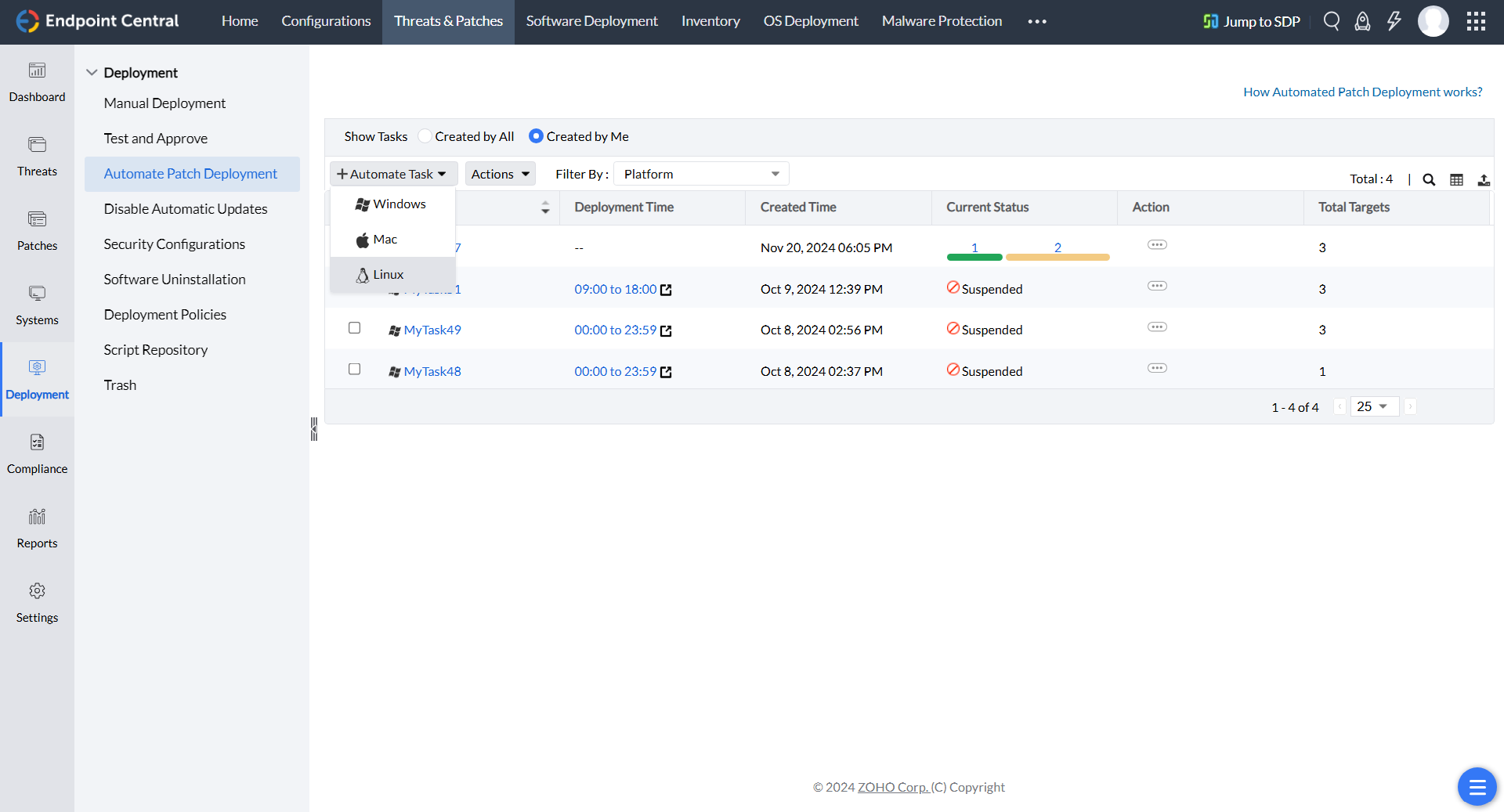Click the yellow status progress bar segment
Screen dimensions: 1504x812
[x=1057, y=257]
